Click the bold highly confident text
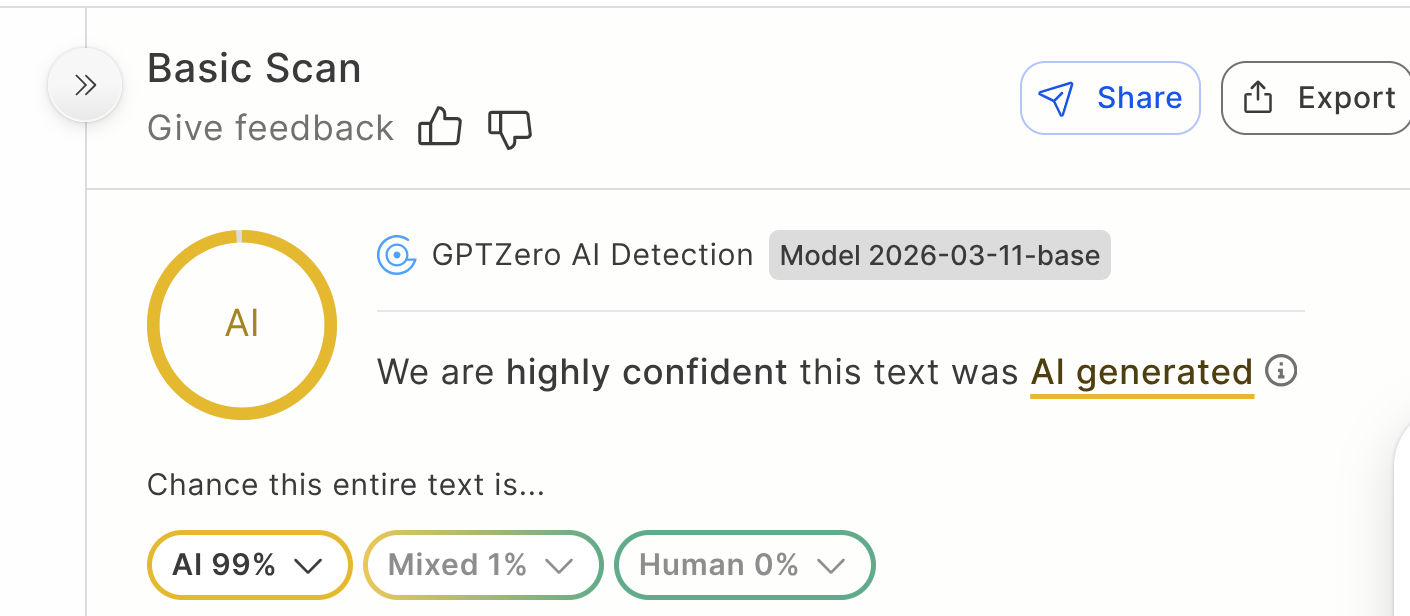Viewport: 1410px width, 616px height. (x=646, y=373)
